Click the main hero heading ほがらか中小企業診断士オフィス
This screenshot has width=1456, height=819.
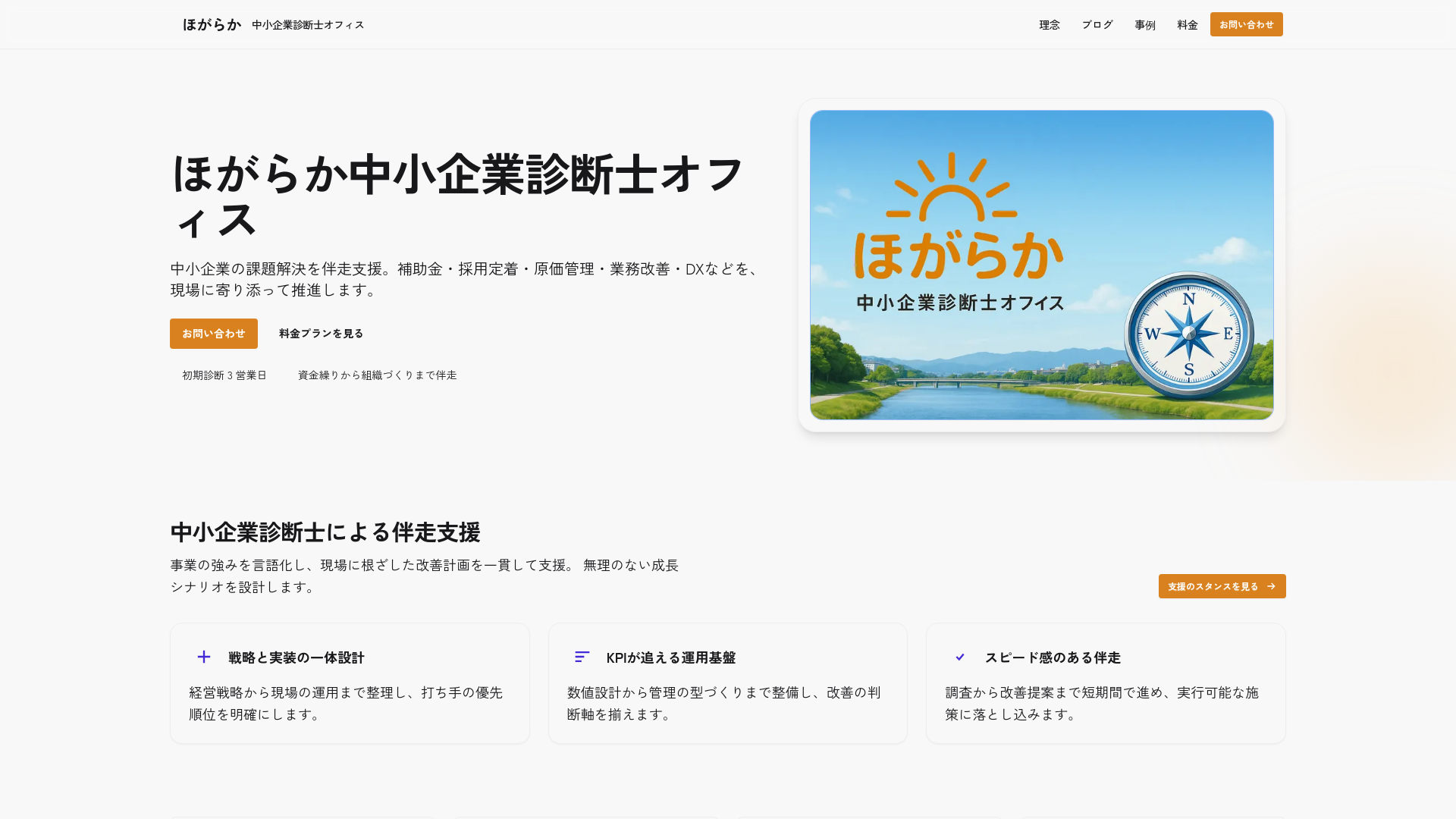click(x=457, y=196)
